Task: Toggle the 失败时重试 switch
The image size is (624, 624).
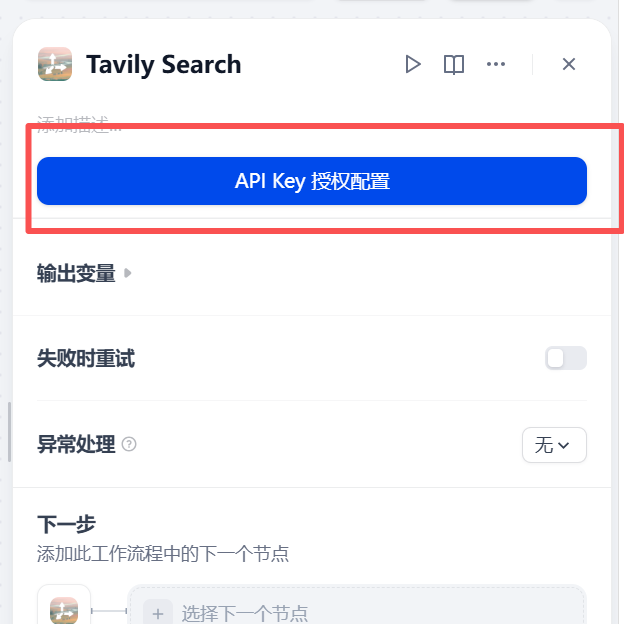Action: tap(566, 358)
